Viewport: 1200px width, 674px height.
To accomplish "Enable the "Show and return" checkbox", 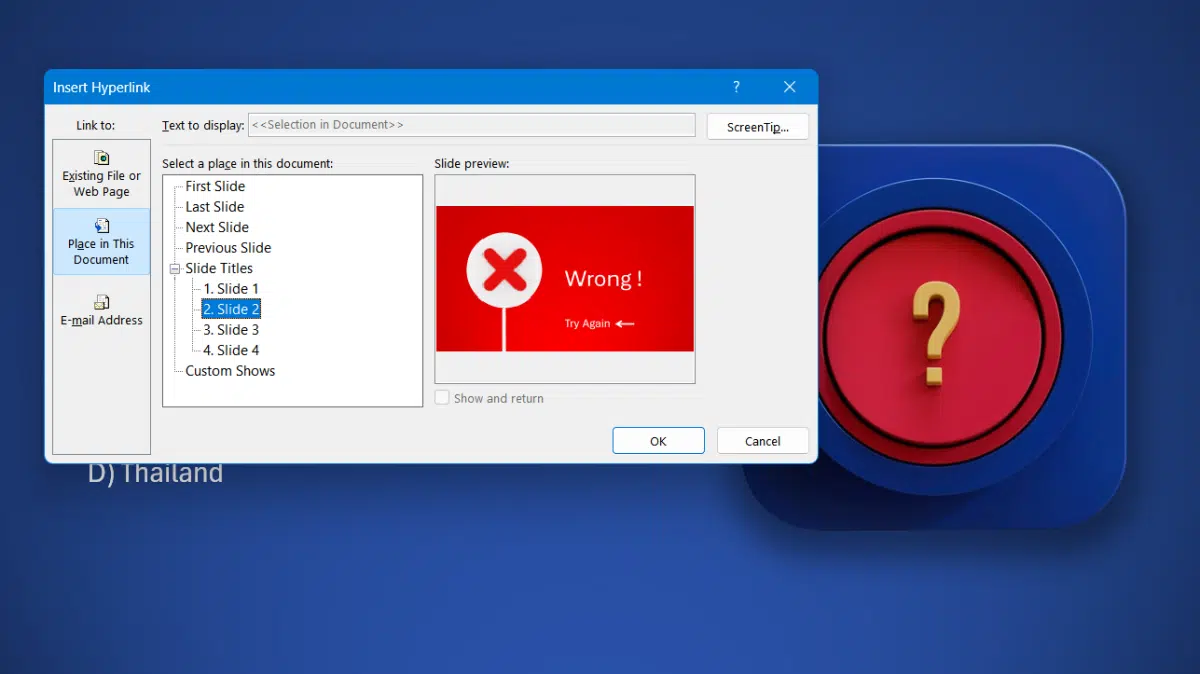I will 442,398.
